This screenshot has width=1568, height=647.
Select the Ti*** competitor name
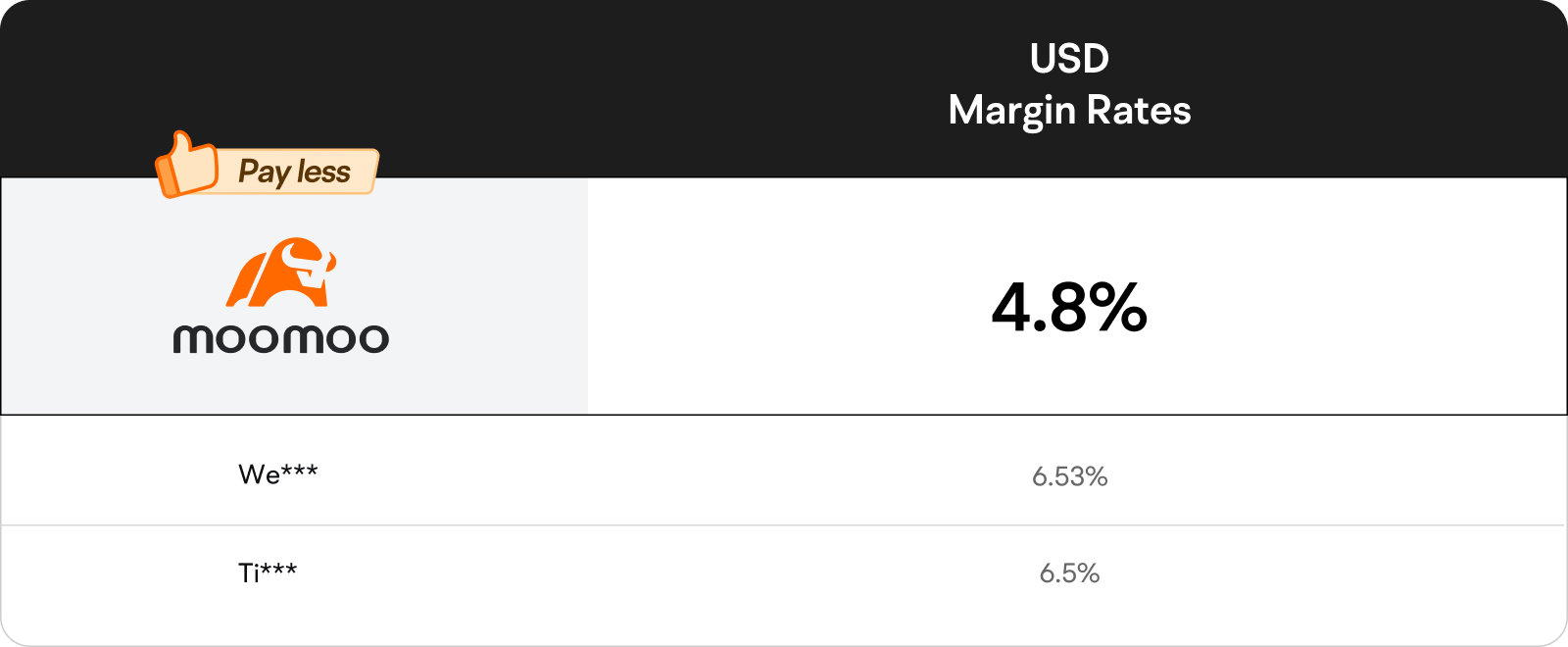point(268,572)
